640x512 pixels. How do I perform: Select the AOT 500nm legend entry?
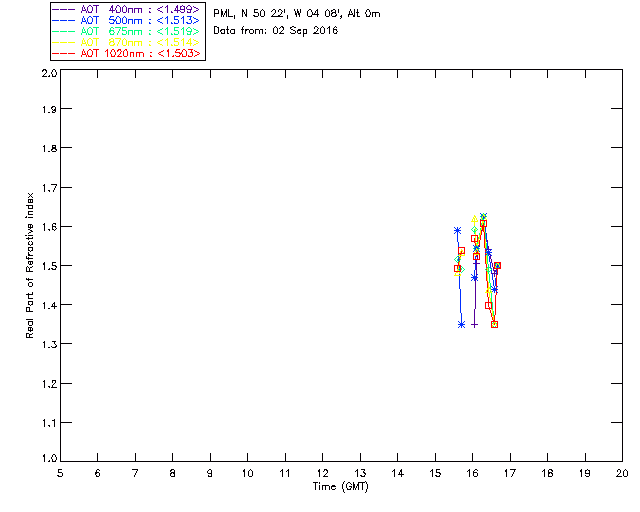click(x=126, y=20)
